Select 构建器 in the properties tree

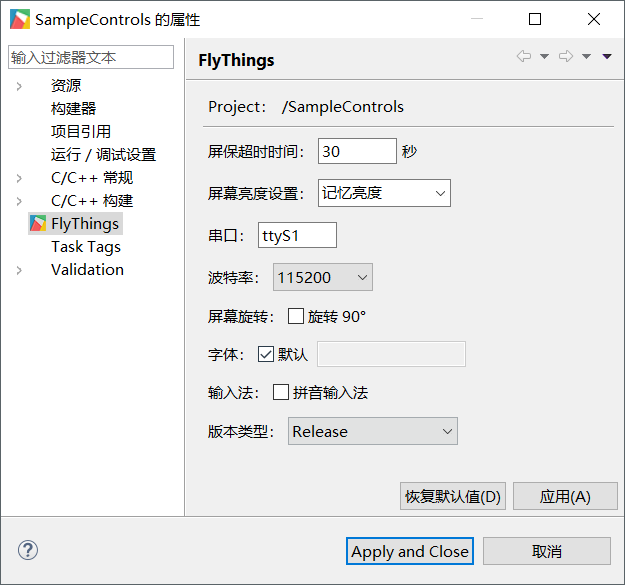[74, 108]
